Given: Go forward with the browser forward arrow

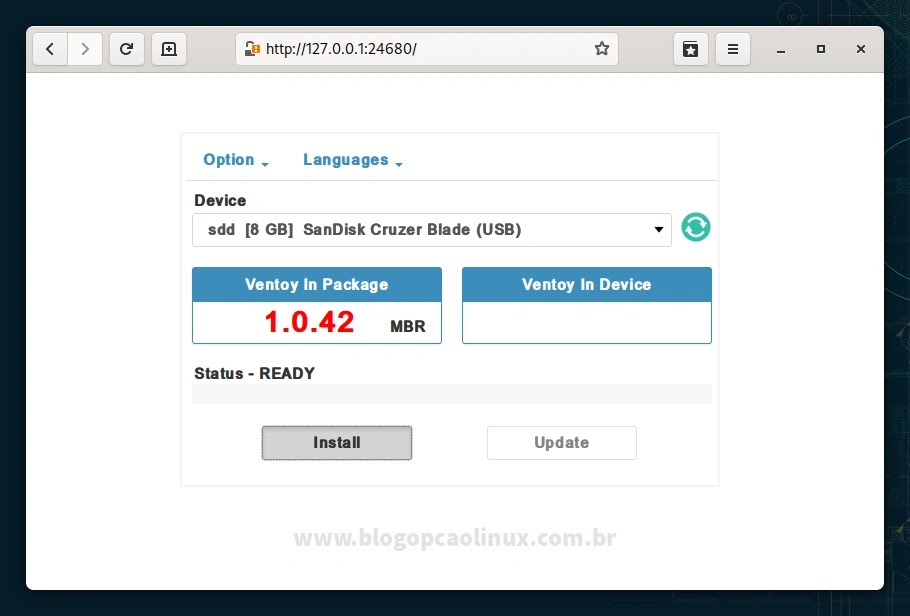Looking at the screenshot, I should 85,49.
